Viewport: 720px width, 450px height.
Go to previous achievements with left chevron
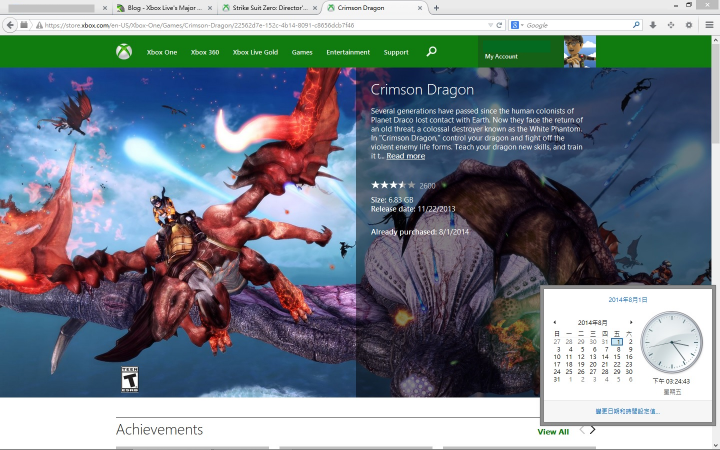582,430
